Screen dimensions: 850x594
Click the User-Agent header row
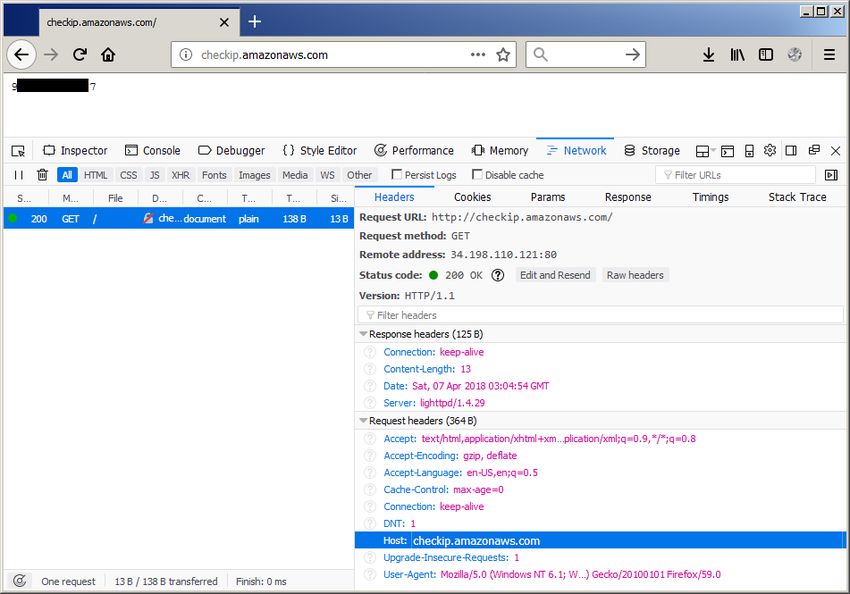coord(600,574)
